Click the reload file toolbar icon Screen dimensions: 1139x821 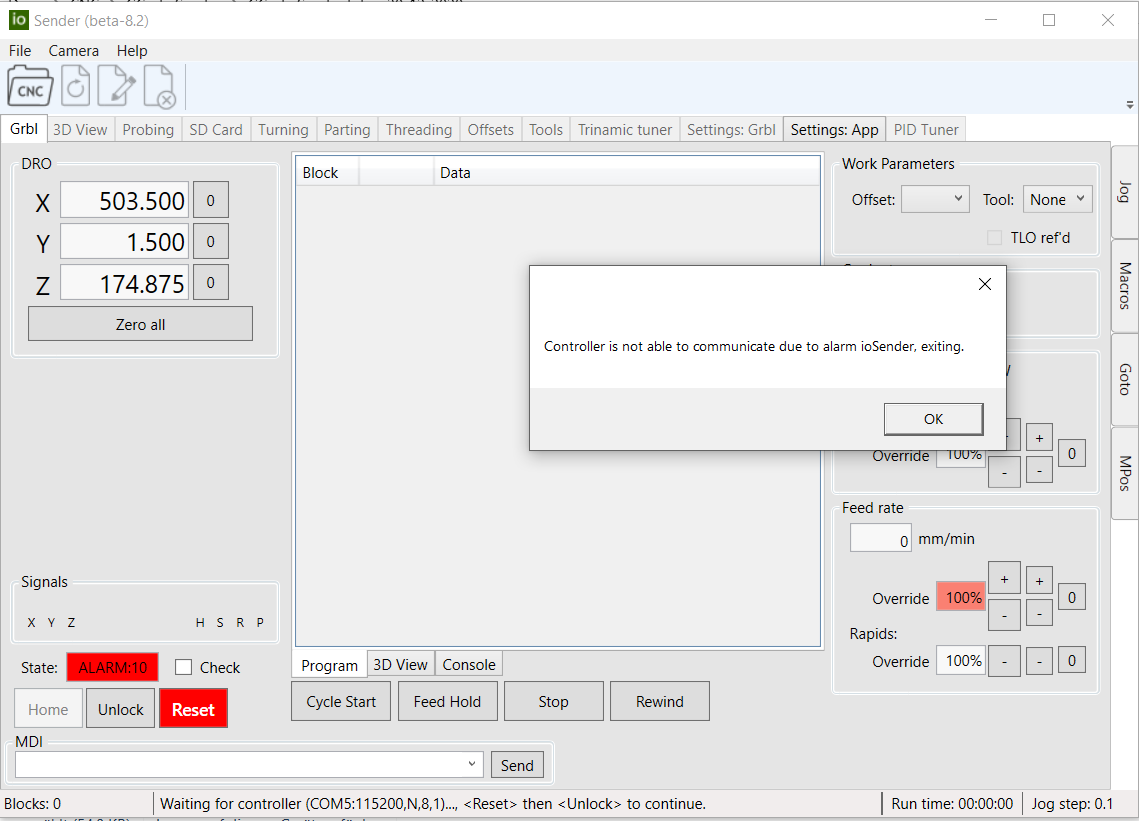(x=76, y=86)
